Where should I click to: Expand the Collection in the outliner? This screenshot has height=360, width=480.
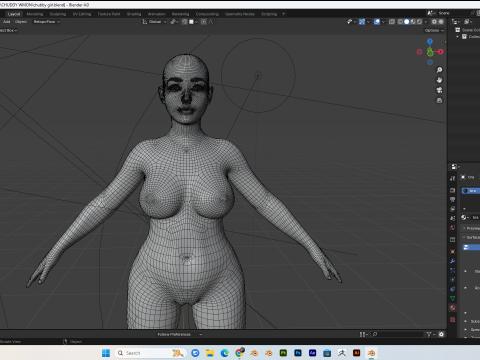point(458,37)
